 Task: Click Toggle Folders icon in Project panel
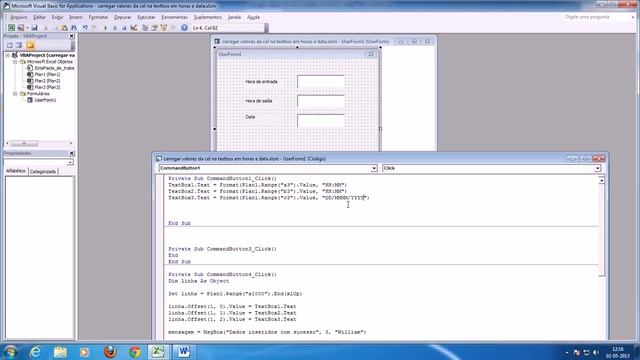click(30, 45)
